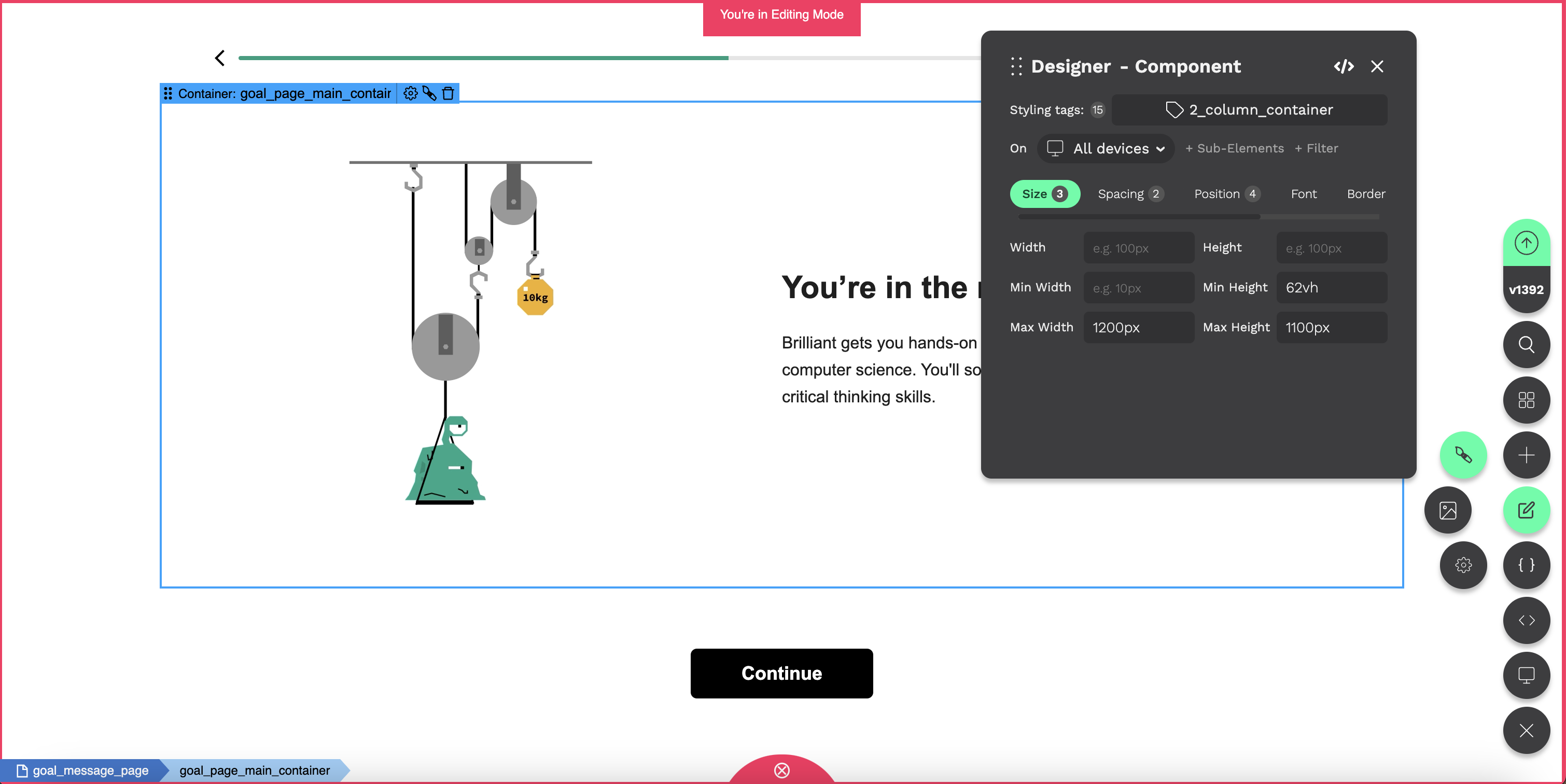1566x784 pixels.
Task: Click the desktop monitor preview button
Action: coord(1526,675)
